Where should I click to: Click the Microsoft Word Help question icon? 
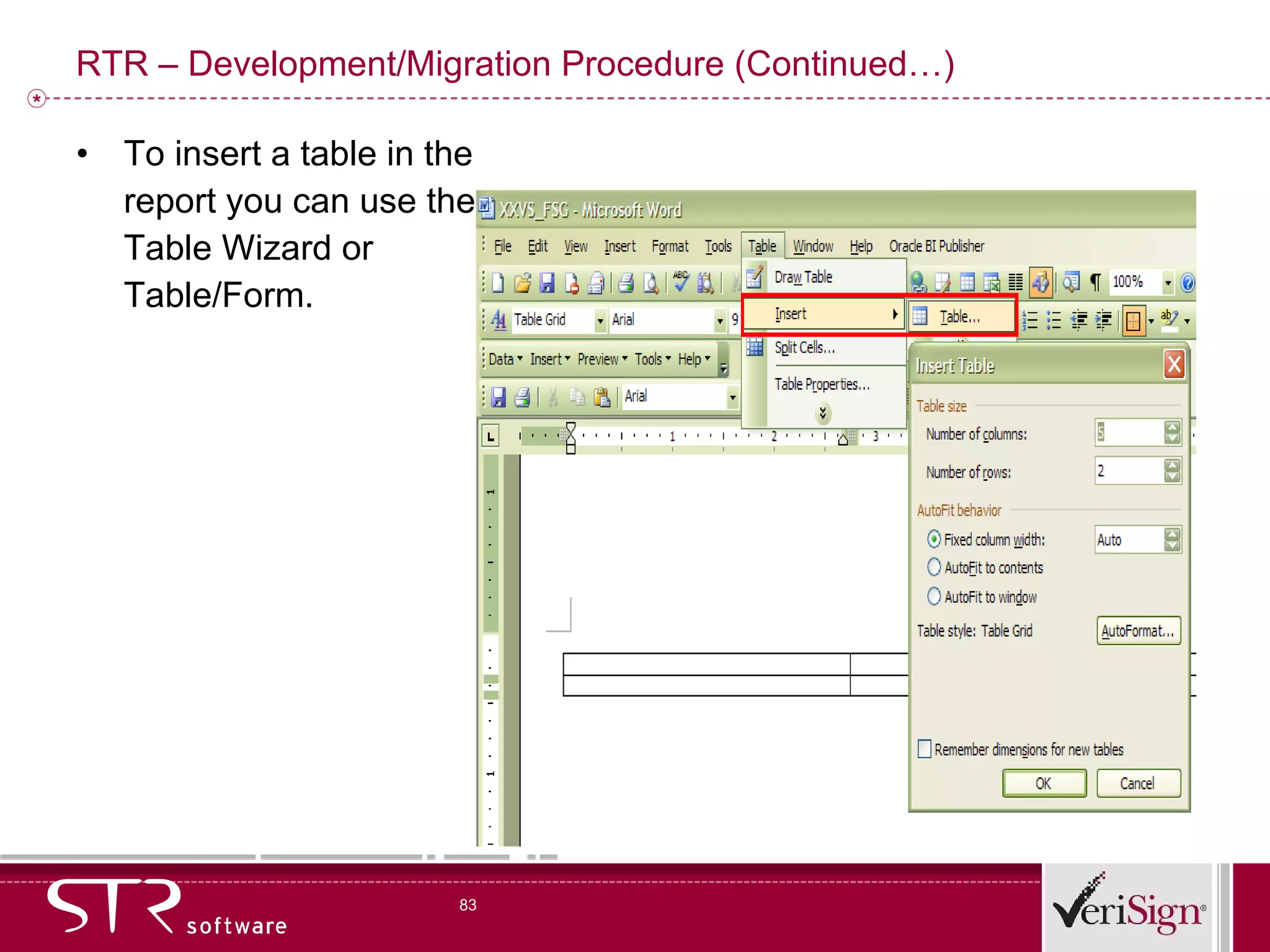[1187, 283]
